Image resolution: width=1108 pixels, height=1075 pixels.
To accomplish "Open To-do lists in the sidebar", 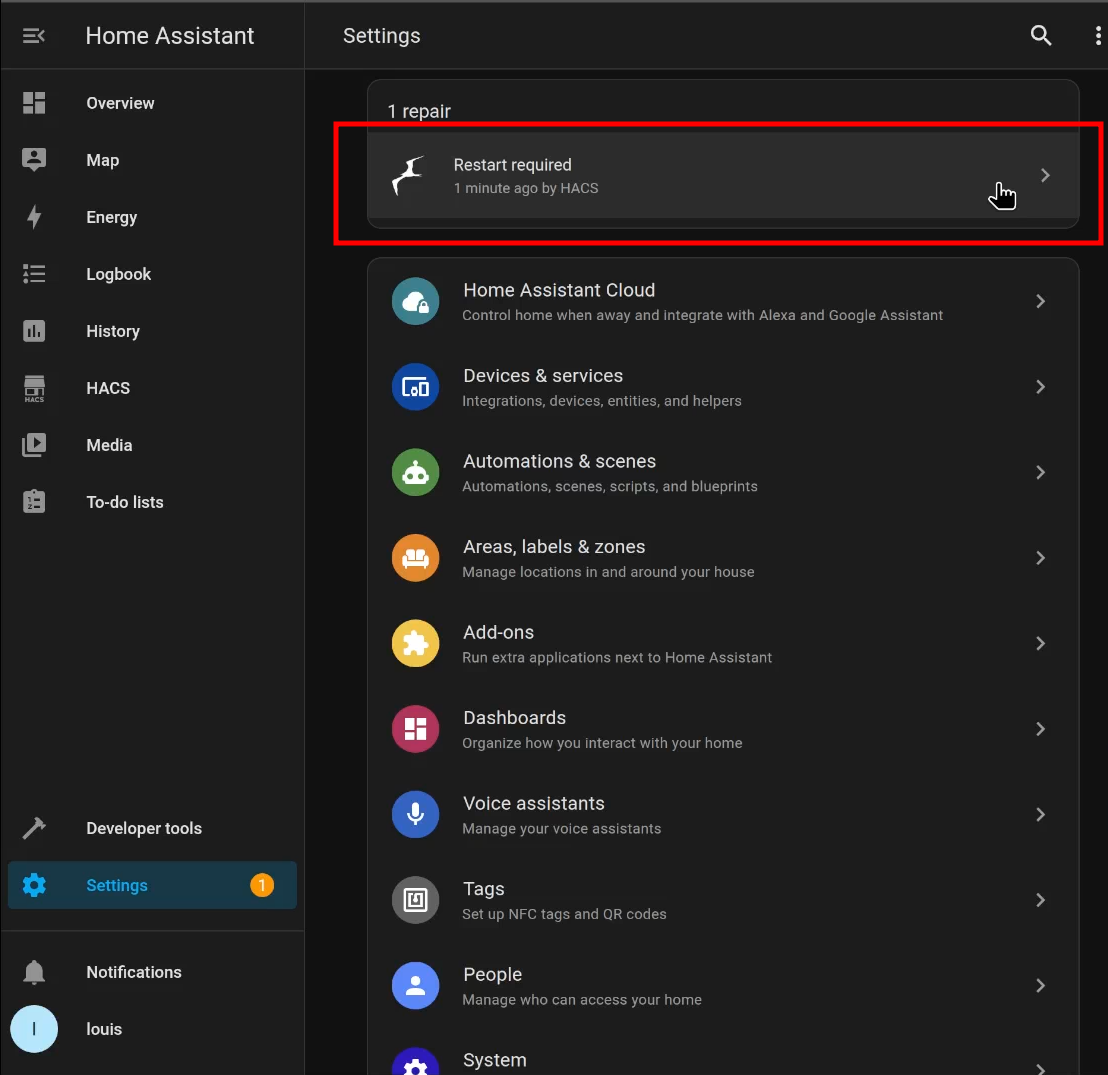I will [152, 502].
